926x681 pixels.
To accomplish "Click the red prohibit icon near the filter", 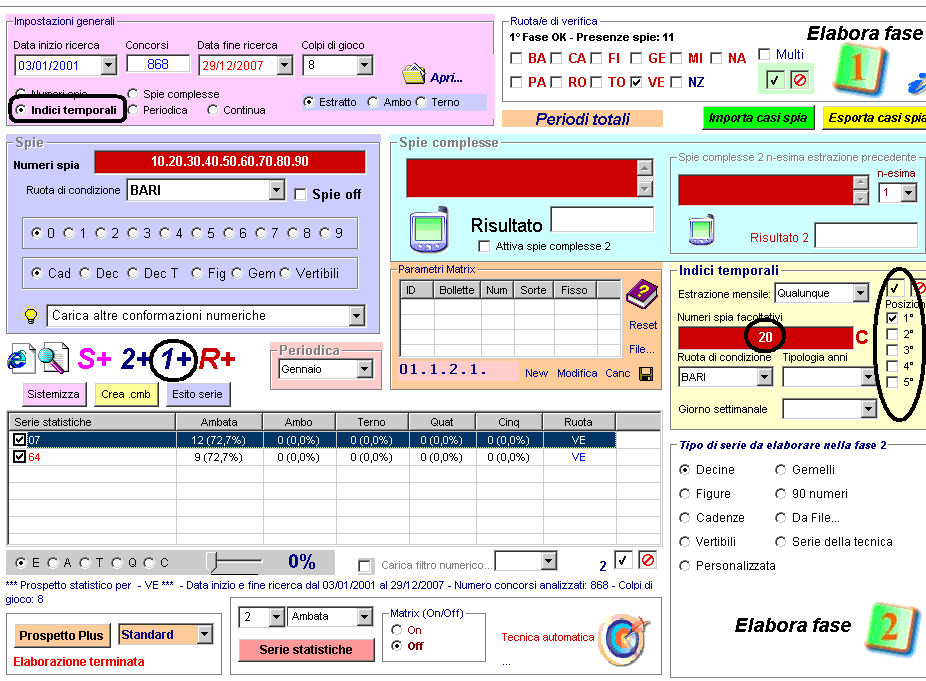I will click(648, 560).
